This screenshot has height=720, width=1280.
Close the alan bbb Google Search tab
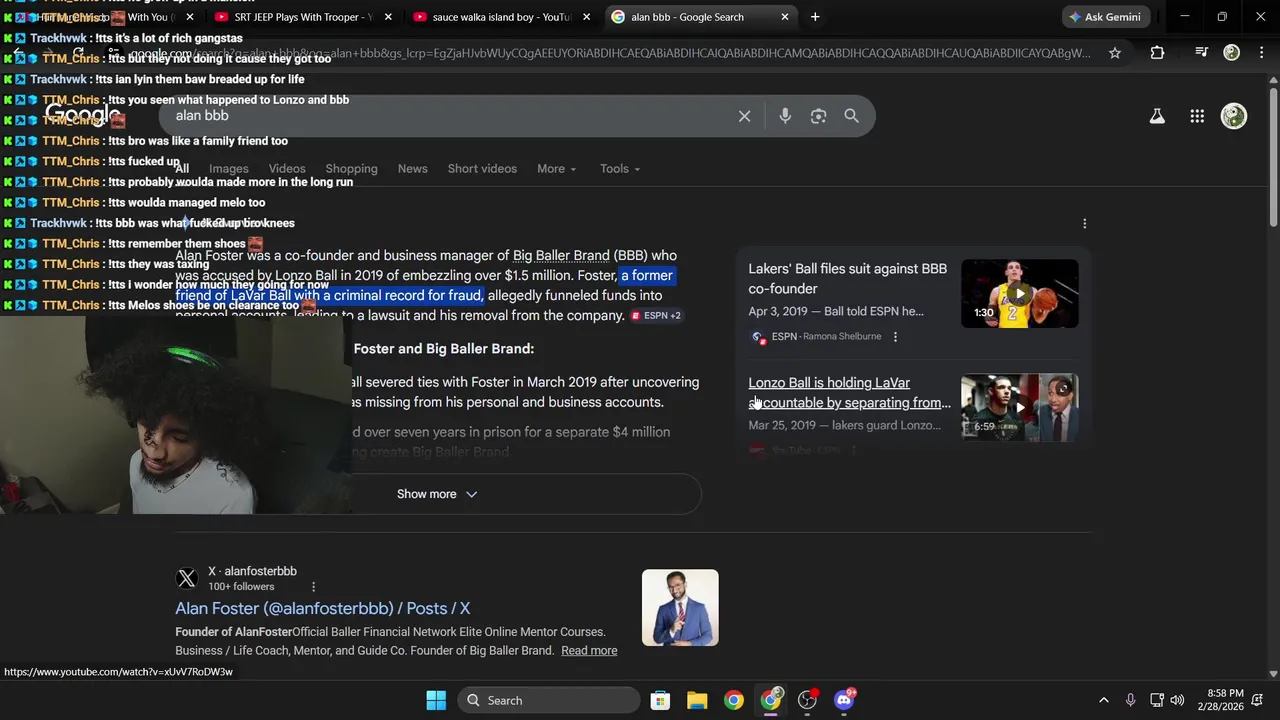(x=785, y=17)
